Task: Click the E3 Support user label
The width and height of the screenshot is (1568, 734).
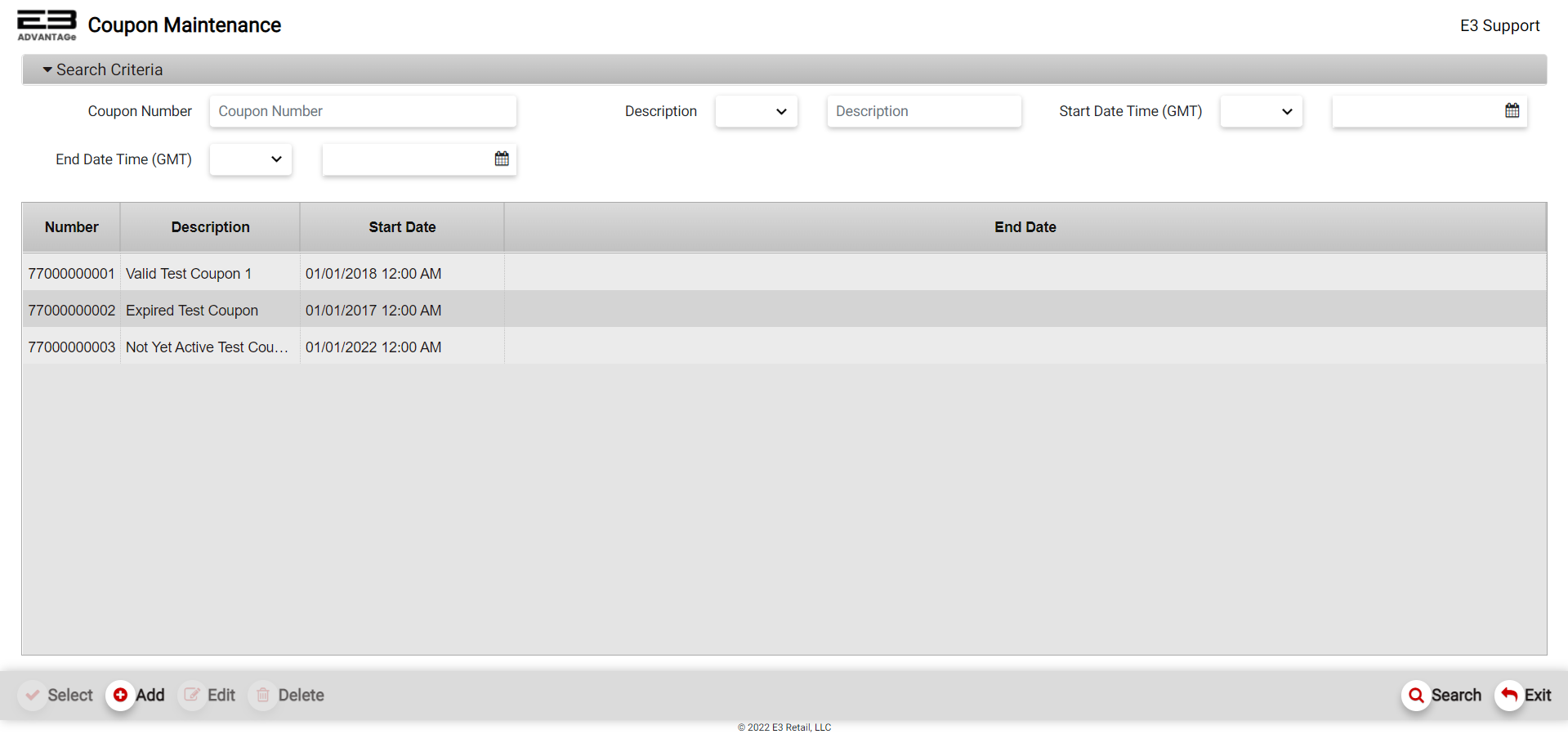Action: (x=1499, y=25)
